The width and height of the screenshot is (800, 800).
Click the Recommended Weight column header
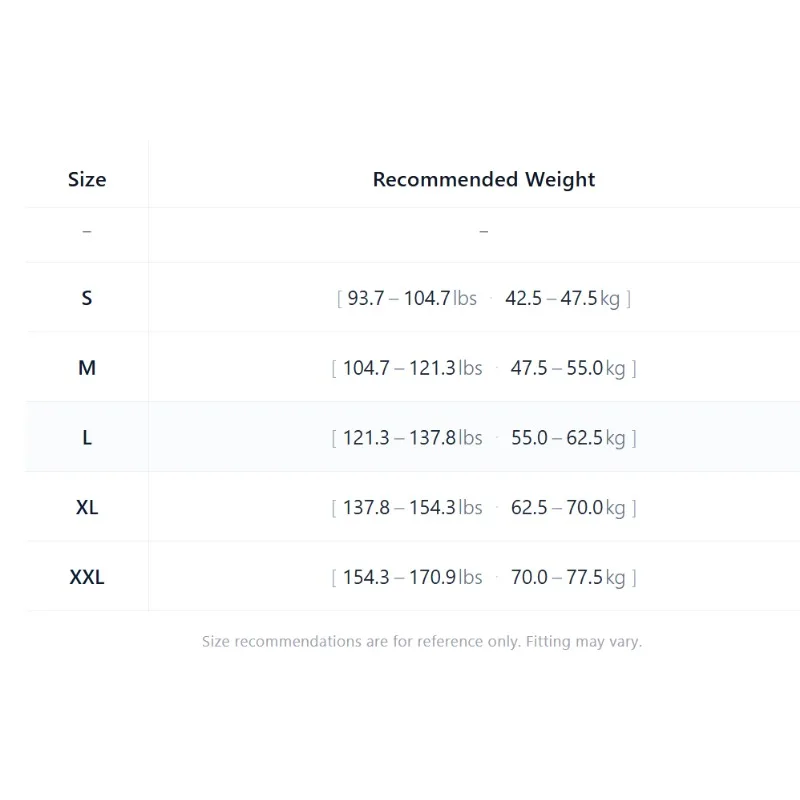tap(484, 179)
